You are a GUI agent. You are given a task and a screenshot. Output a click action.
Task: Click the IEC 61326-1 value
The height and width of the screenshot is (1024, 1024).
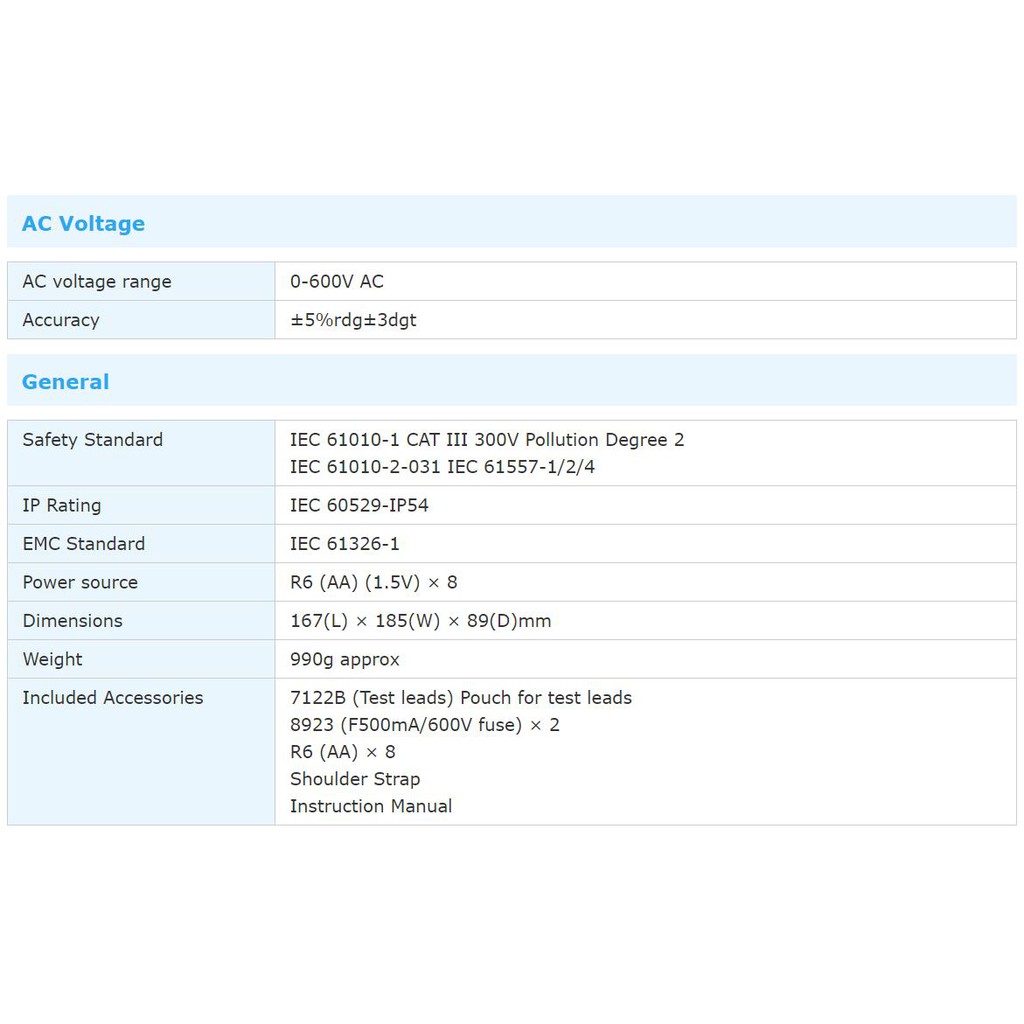pyautogui.click(x=344, y=544)
